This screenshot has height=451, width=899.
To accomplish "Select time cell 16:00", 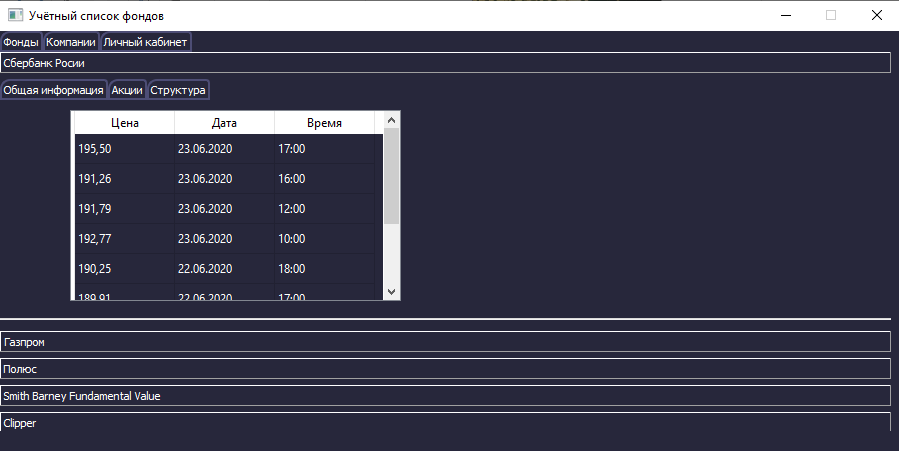I will [324, 179].
